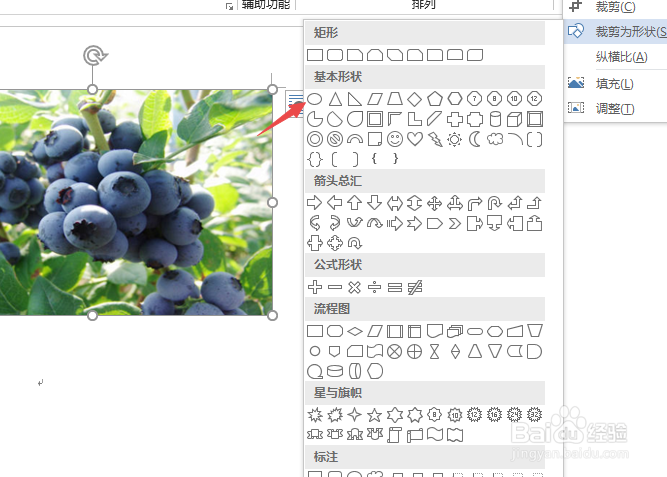667x477 pixels.
Task: Select the smiley face shape
Action: point(395,139)
